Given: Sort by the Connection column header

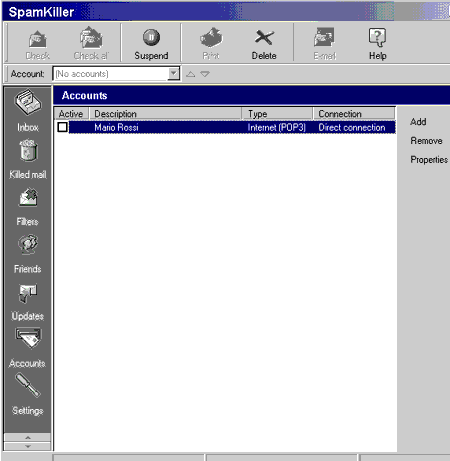Looking at the screenshot, I should (354, 114).
